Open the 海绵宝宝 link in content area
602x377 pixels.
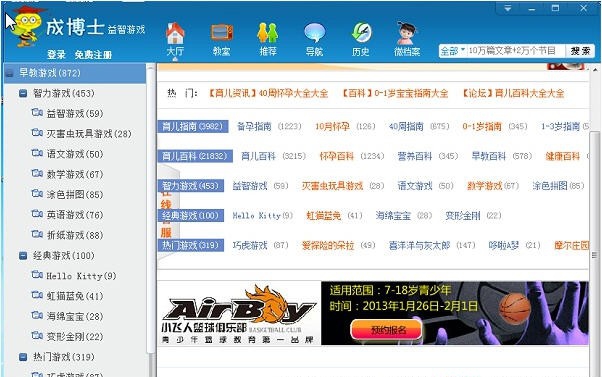point(393,215)
